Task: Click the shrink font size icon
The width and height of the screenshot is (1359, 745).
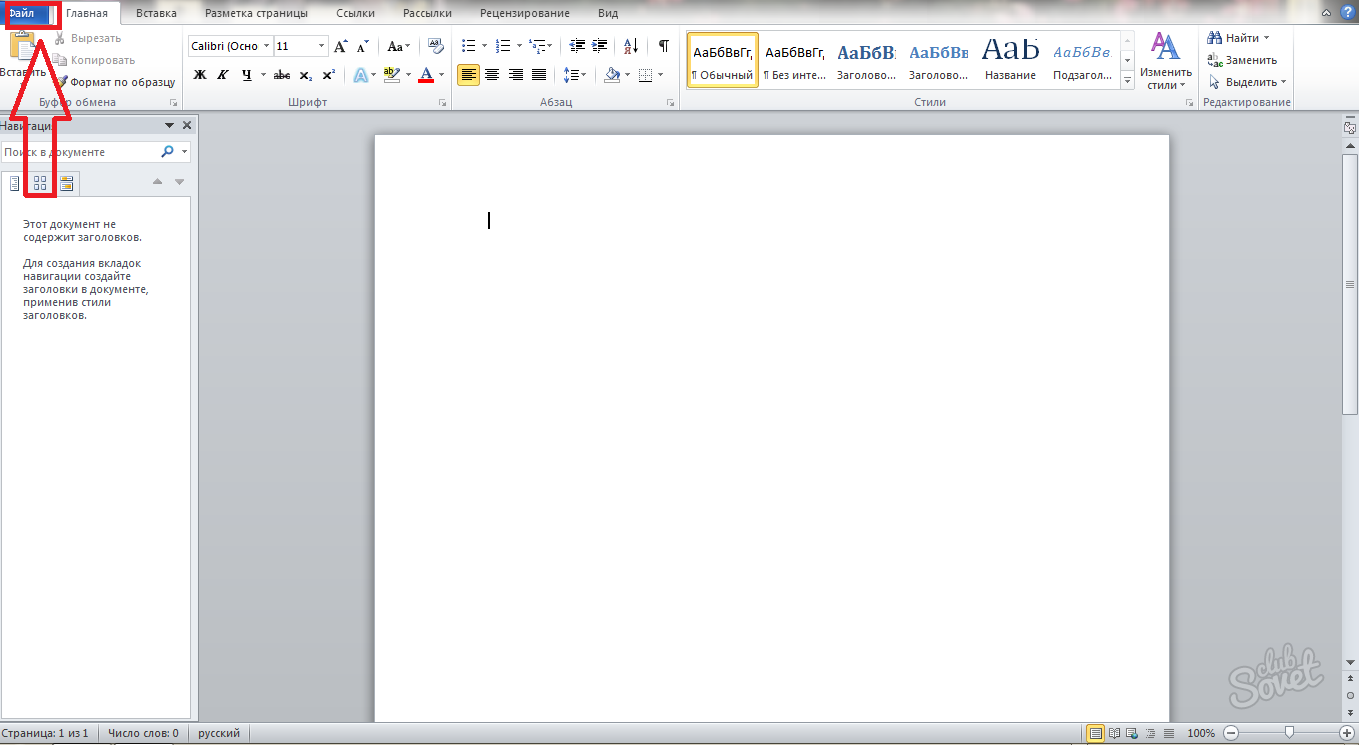Action: click(360, 46)
